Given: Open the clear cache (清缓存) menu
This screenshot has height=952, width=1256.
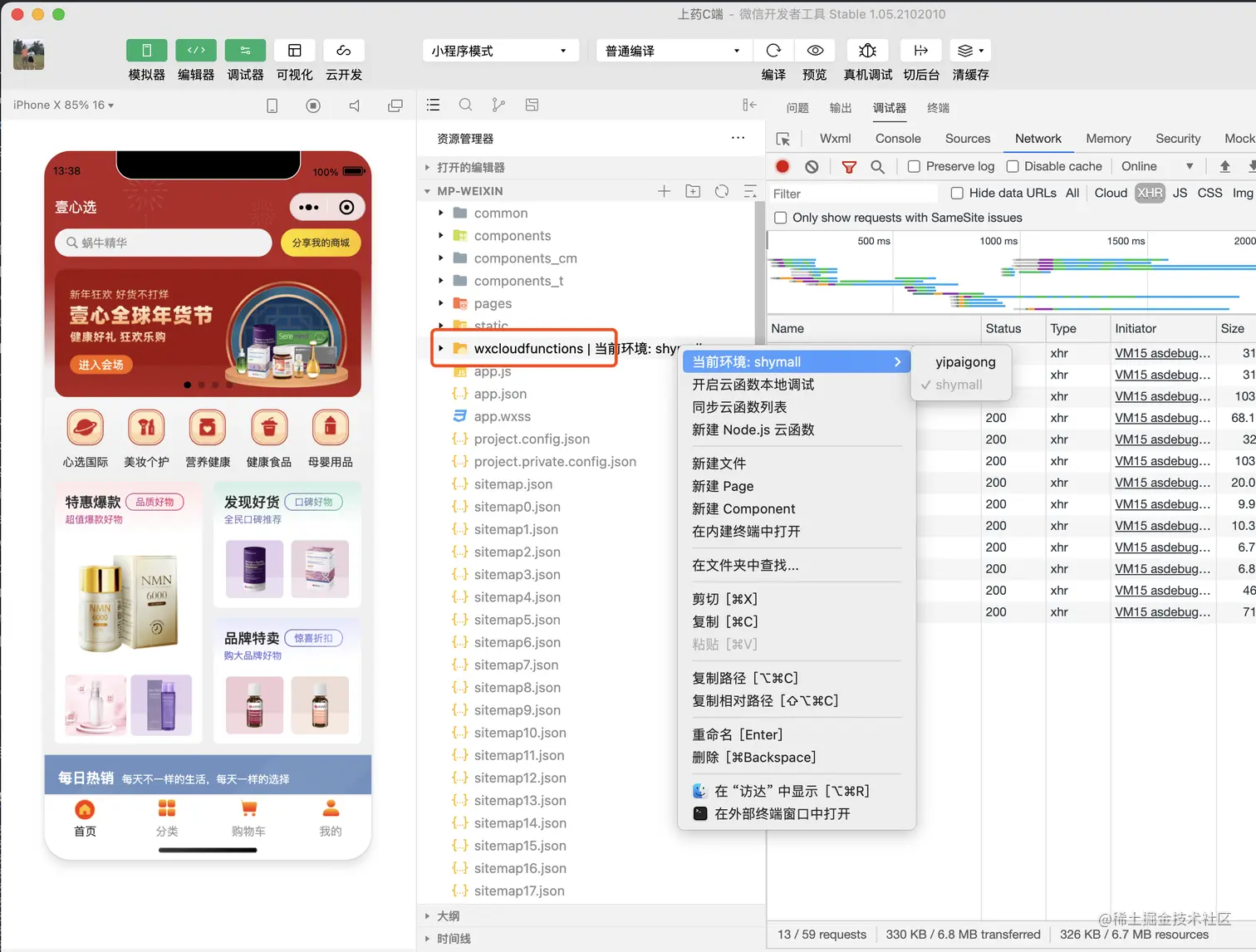Looking at the screenshot, I should click(x=970, y=50).
